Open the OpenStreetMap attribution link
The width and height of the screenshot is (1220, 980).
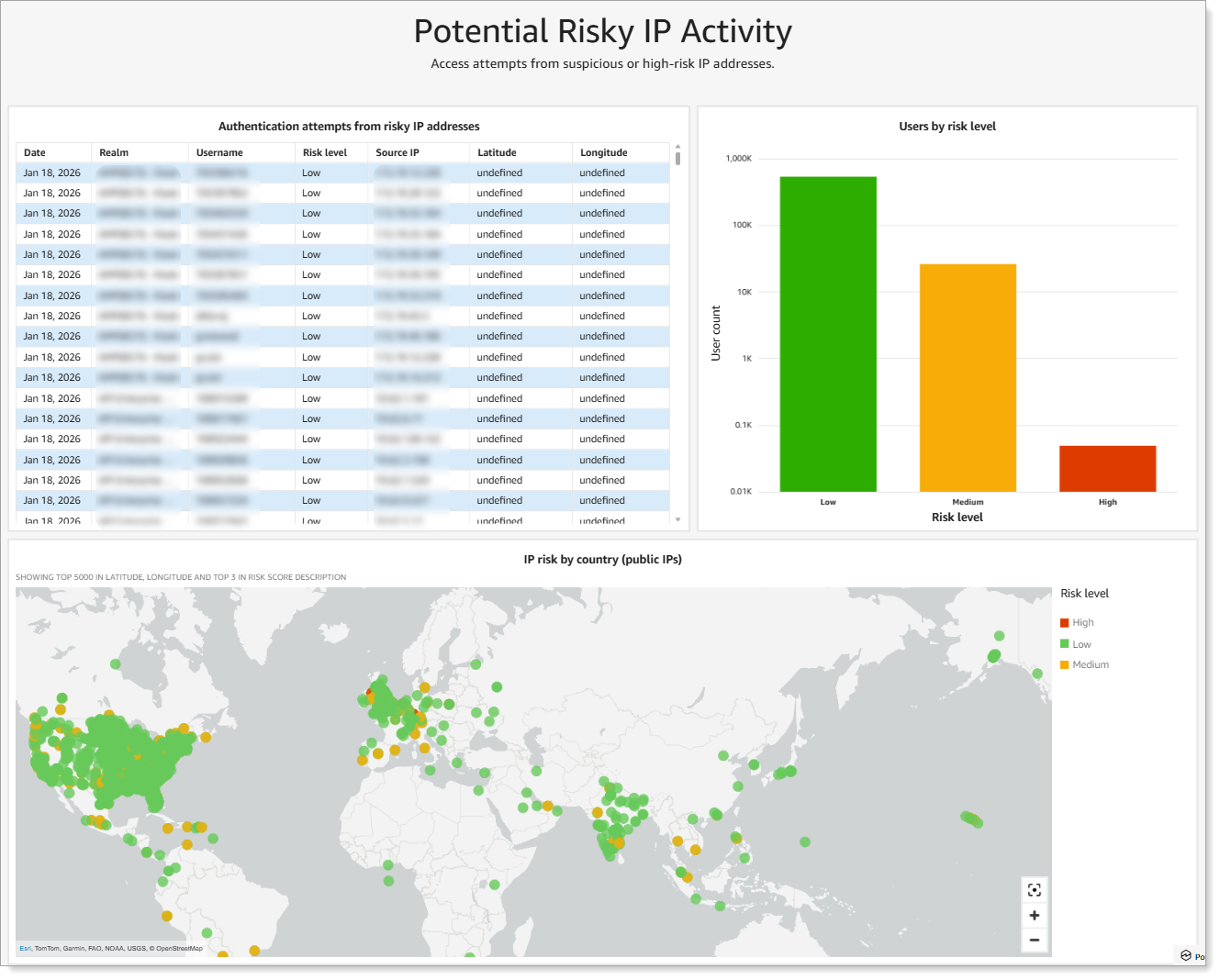(177, 949)
